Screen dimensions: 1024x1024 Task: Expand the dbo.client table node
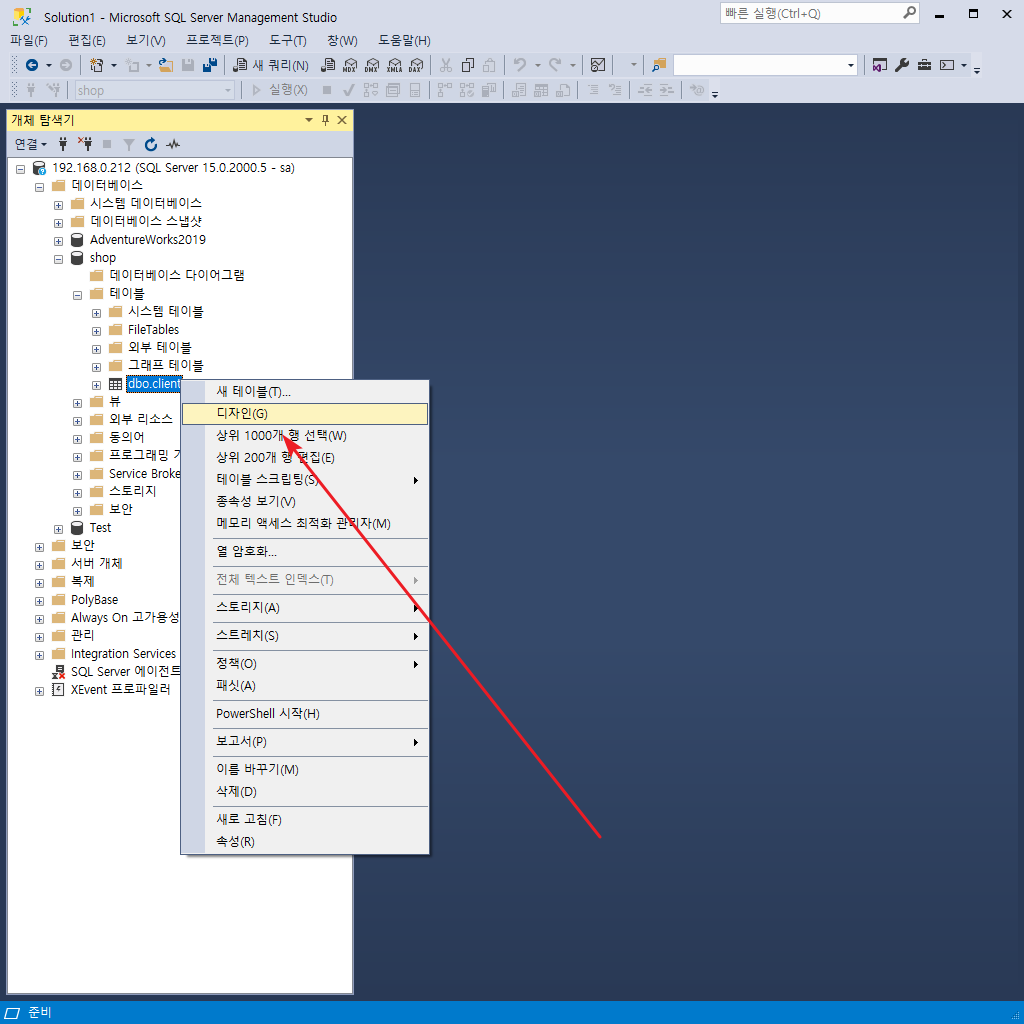click(96, 385)
